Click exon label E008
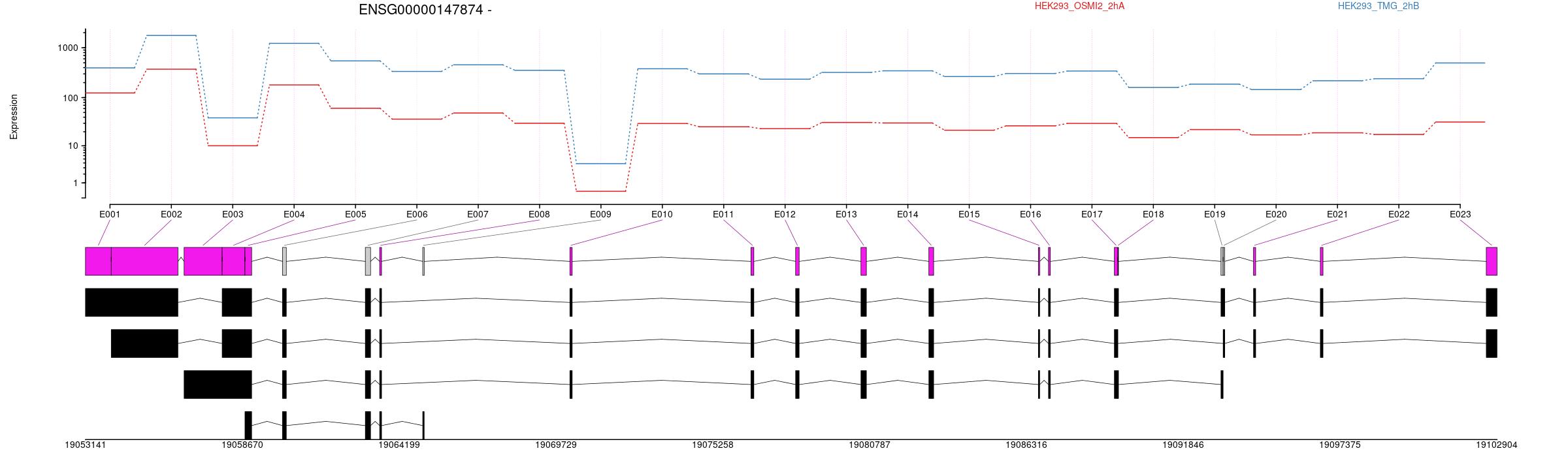 (539, 214)
